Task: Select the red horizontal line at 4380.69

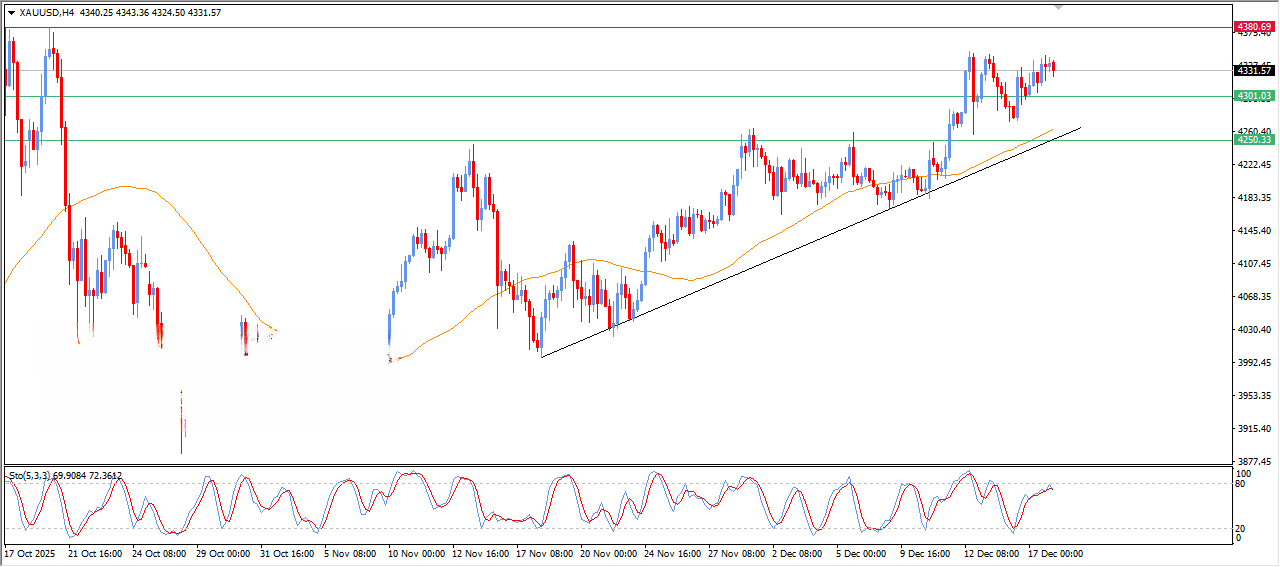Action: pos(600,27)
